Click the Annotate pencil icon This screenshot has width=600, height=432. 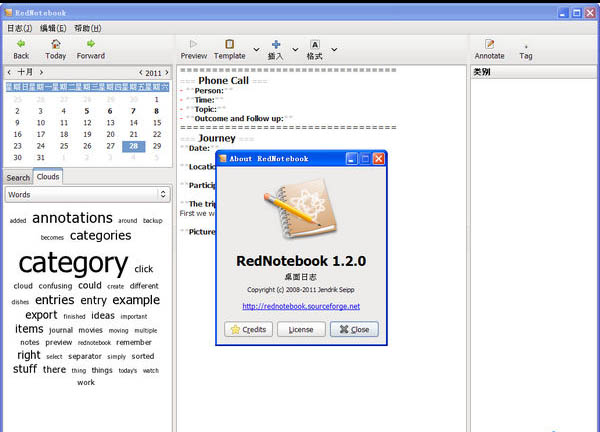click(489, 49)
